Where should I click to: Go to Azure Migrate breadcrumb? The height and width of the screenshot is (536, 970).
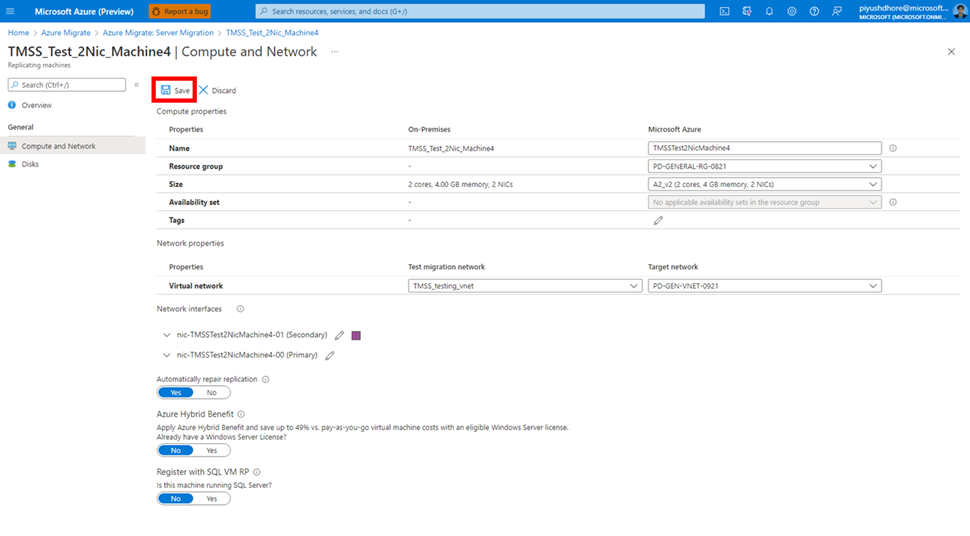[66, 33]
